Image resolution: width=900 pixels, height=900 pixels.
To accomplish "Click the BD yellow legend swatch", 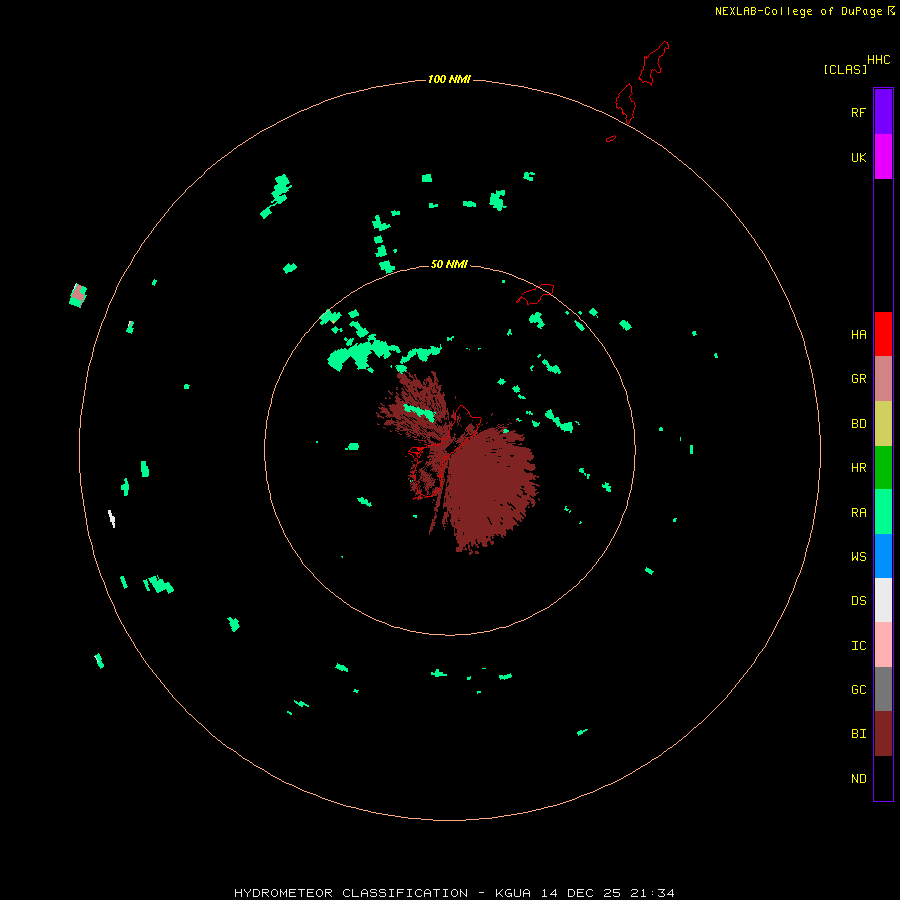I will 883,424.
